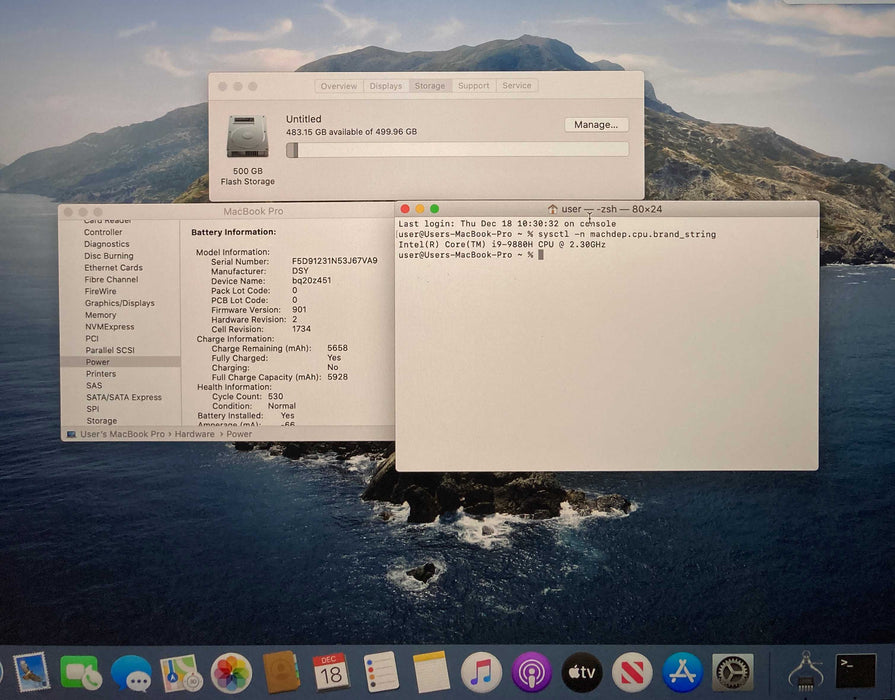Switch to the Overview tab

coord(338,86)
